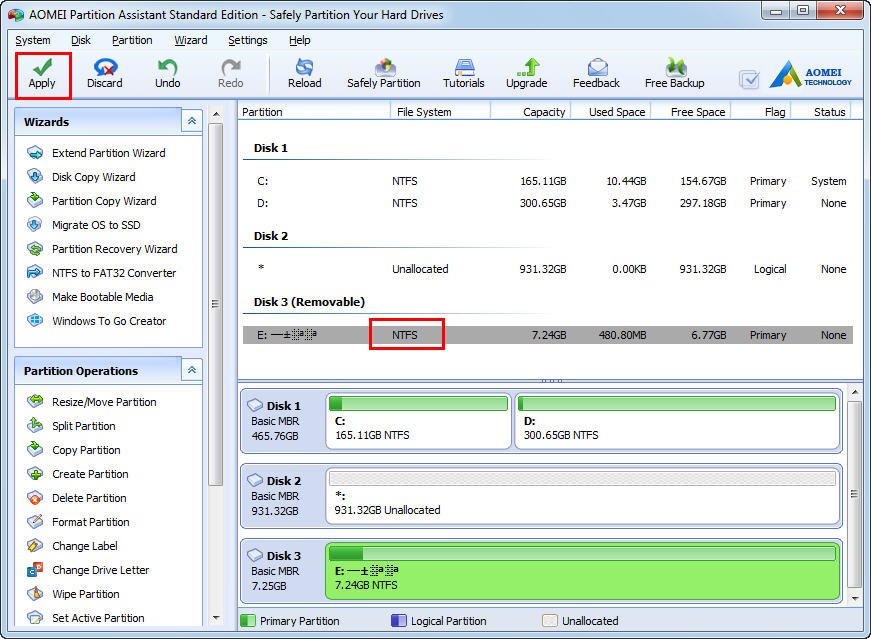Image resolution: width=871 pixels, height=639 pixels.
Task: Open Tutorials from toolbar
Action: 464,74
